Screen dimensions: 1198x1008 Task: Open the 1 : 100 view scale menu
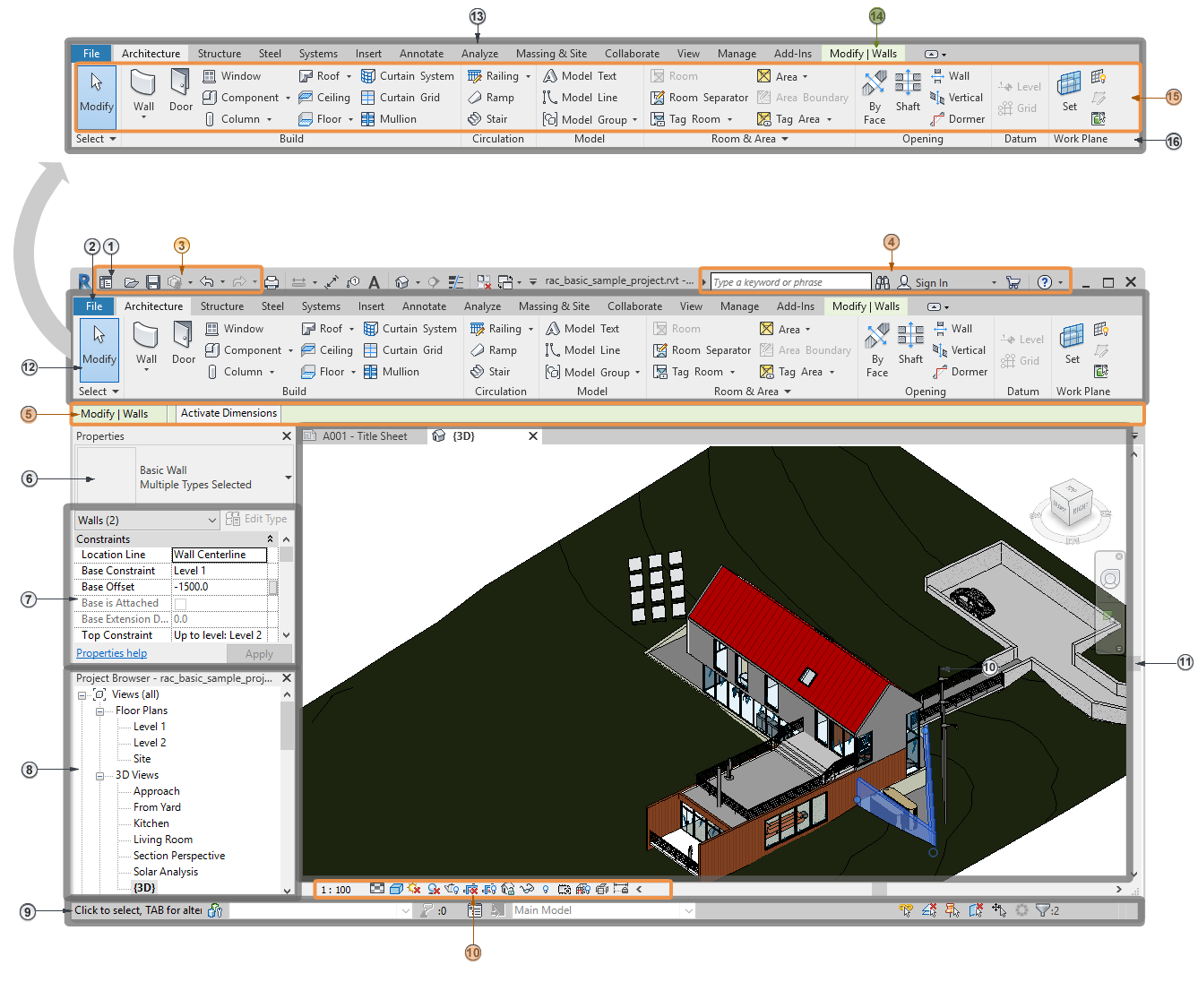pyautogui.click(x=337, y=890)
